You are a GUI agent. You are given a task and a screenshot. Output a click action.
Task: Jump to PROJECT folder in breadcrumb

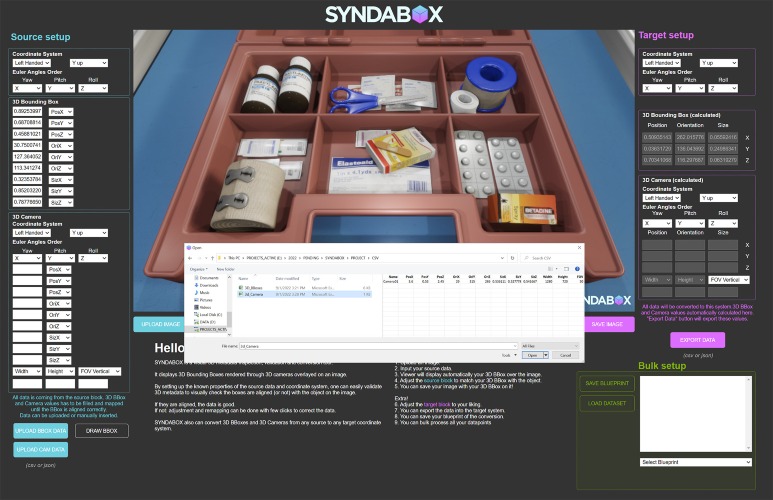(x=358, y=258)
